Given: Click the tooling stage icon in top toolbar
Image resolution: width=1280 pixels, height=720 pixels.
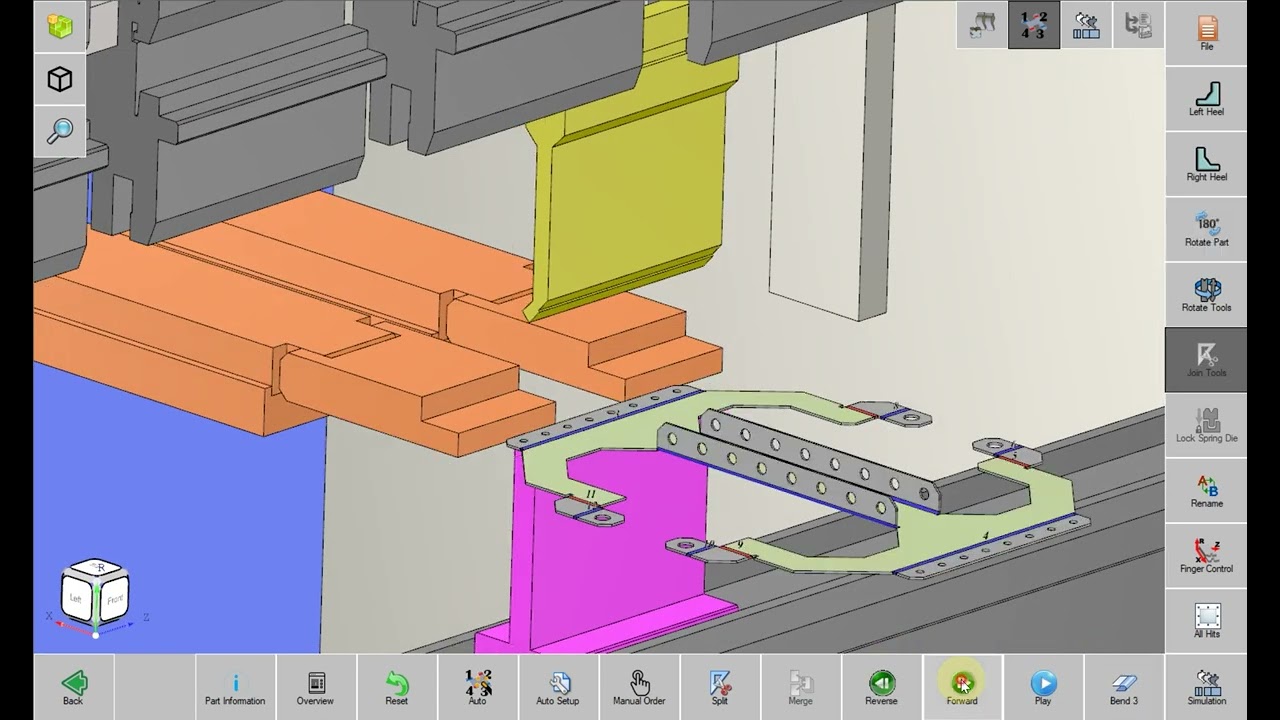Looking at the screenshot, I should click(982, 25).
